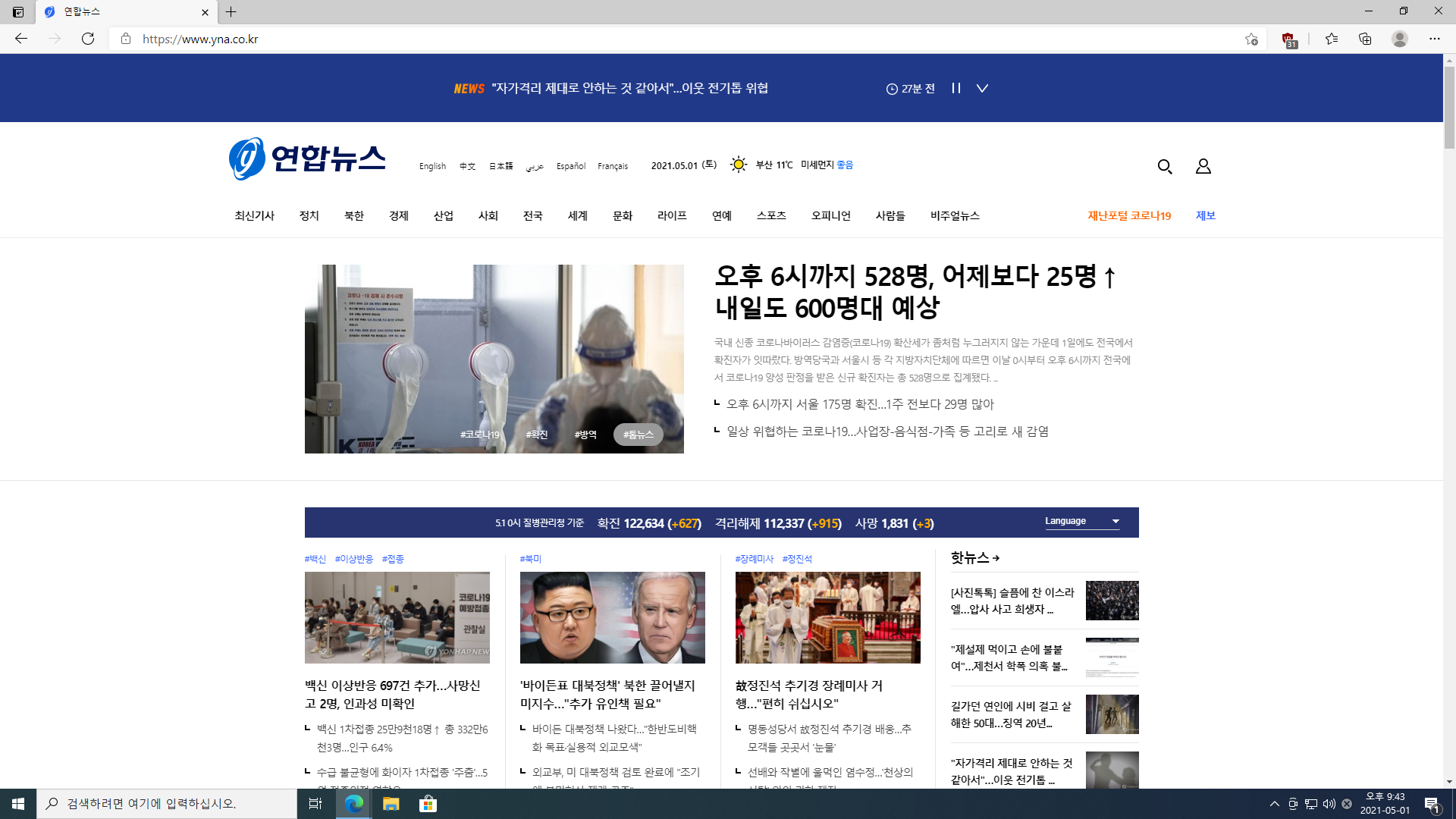1456x819 pixels.
Task: Open the Collections icon
Action: pyautogui.click(x=1365, y=39)
